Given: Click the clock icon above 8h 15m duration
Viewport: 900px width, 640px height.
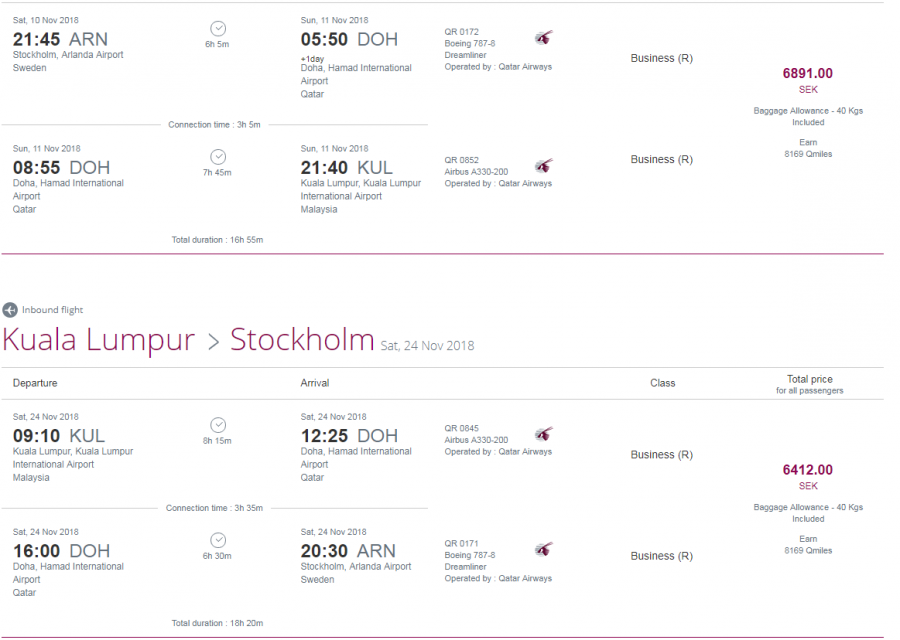Looking at the screenshot, I should (x=218, y=425).
